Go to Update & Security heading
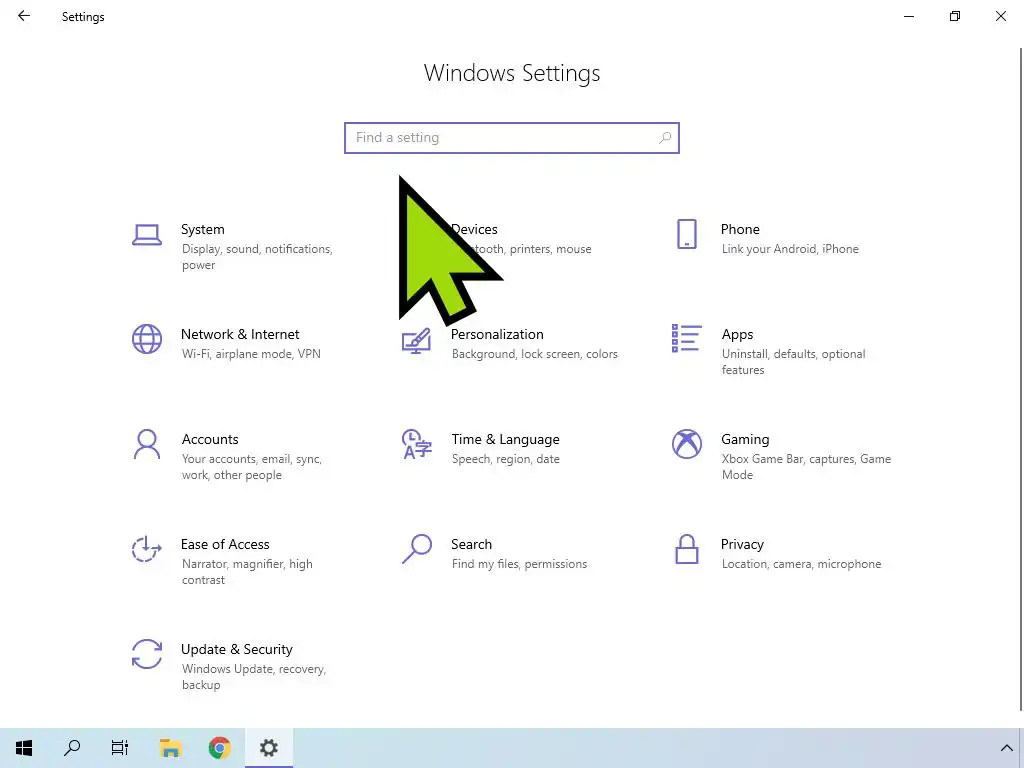The width and height of the screenshot is (1024, 768). click(x=236, y=650)
